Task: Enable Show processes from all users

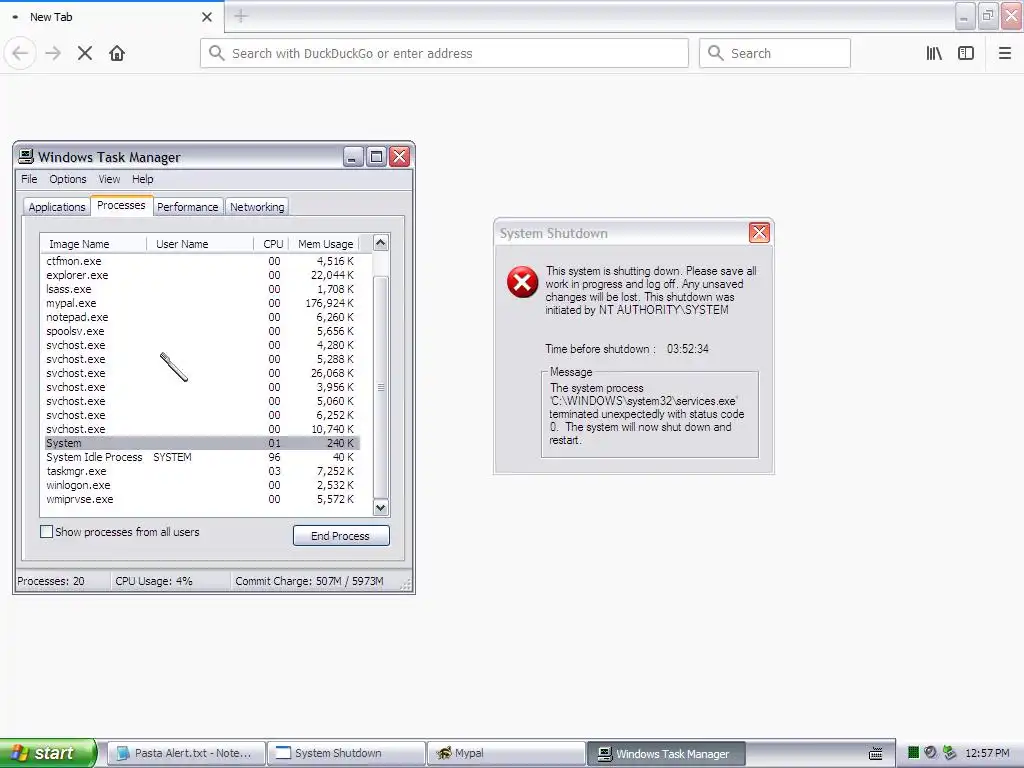Action: pyautogui.click(x=46, y=532)
